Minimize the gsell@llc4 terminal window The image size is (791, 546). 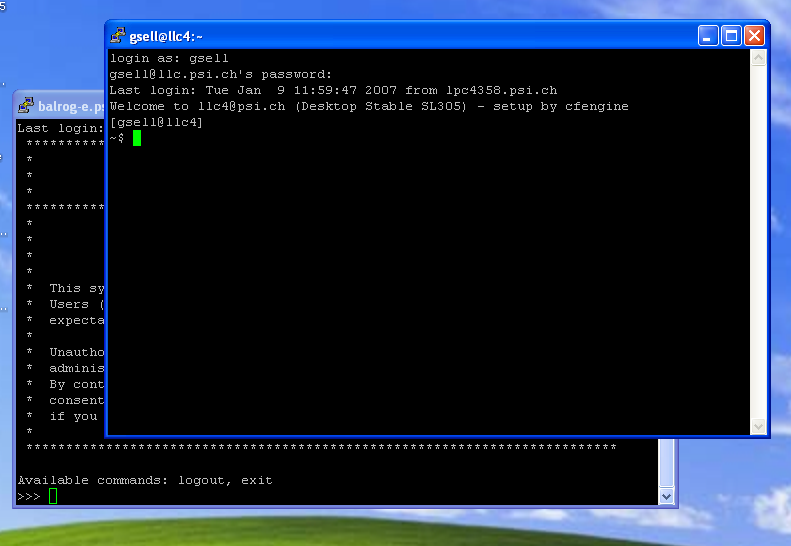click(708, 36)
